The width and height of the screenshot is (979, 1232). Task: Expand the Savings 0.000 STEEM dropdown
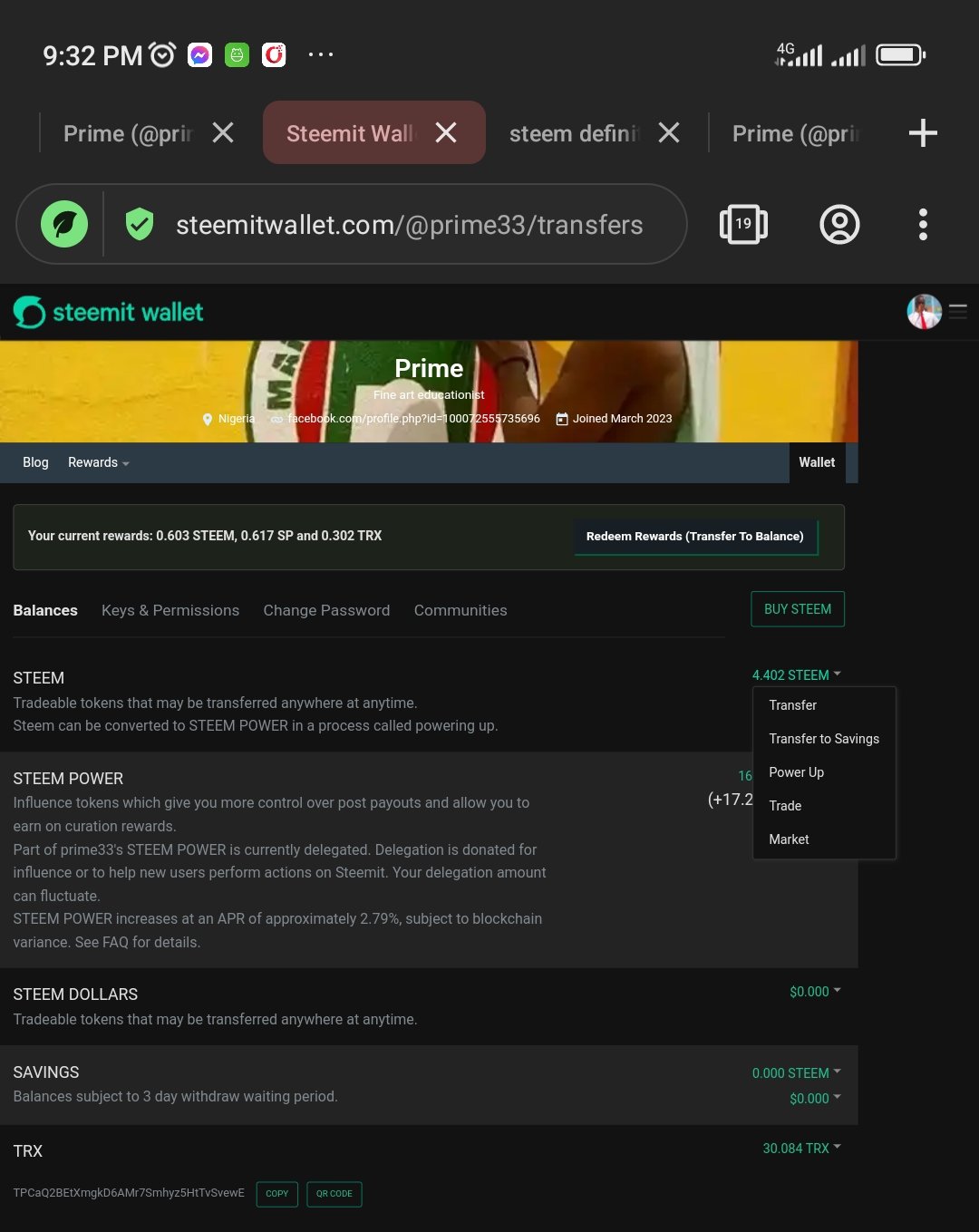(797, 1073)
